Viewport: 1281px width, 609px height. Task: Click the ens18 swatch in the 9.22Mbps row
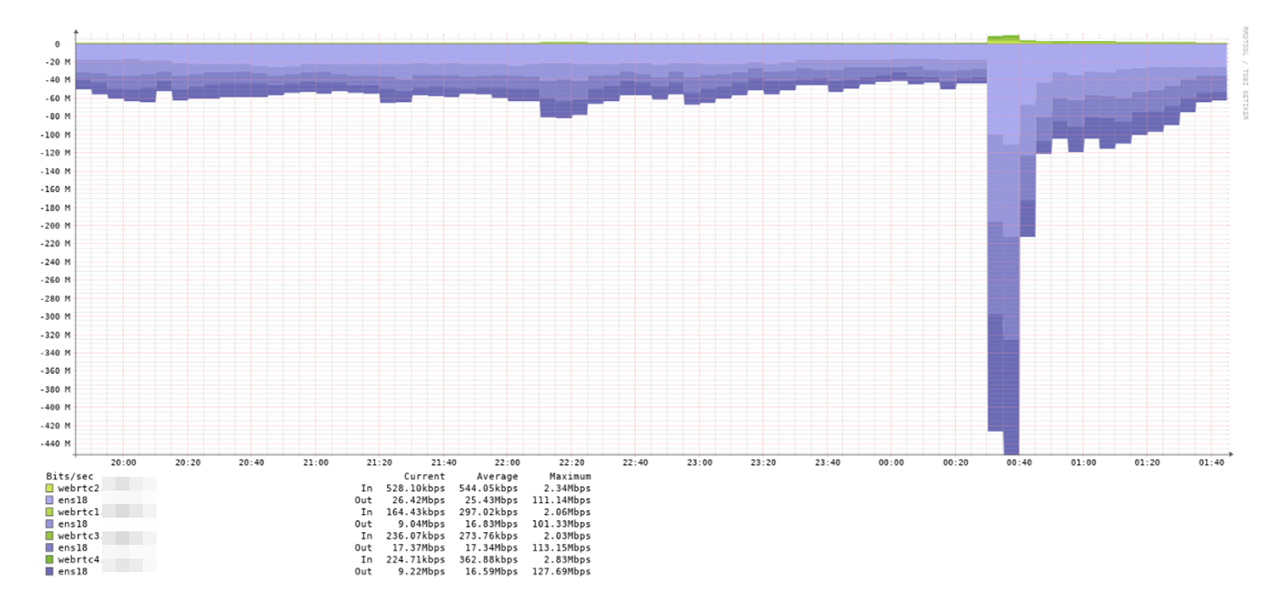coord(50,572)
